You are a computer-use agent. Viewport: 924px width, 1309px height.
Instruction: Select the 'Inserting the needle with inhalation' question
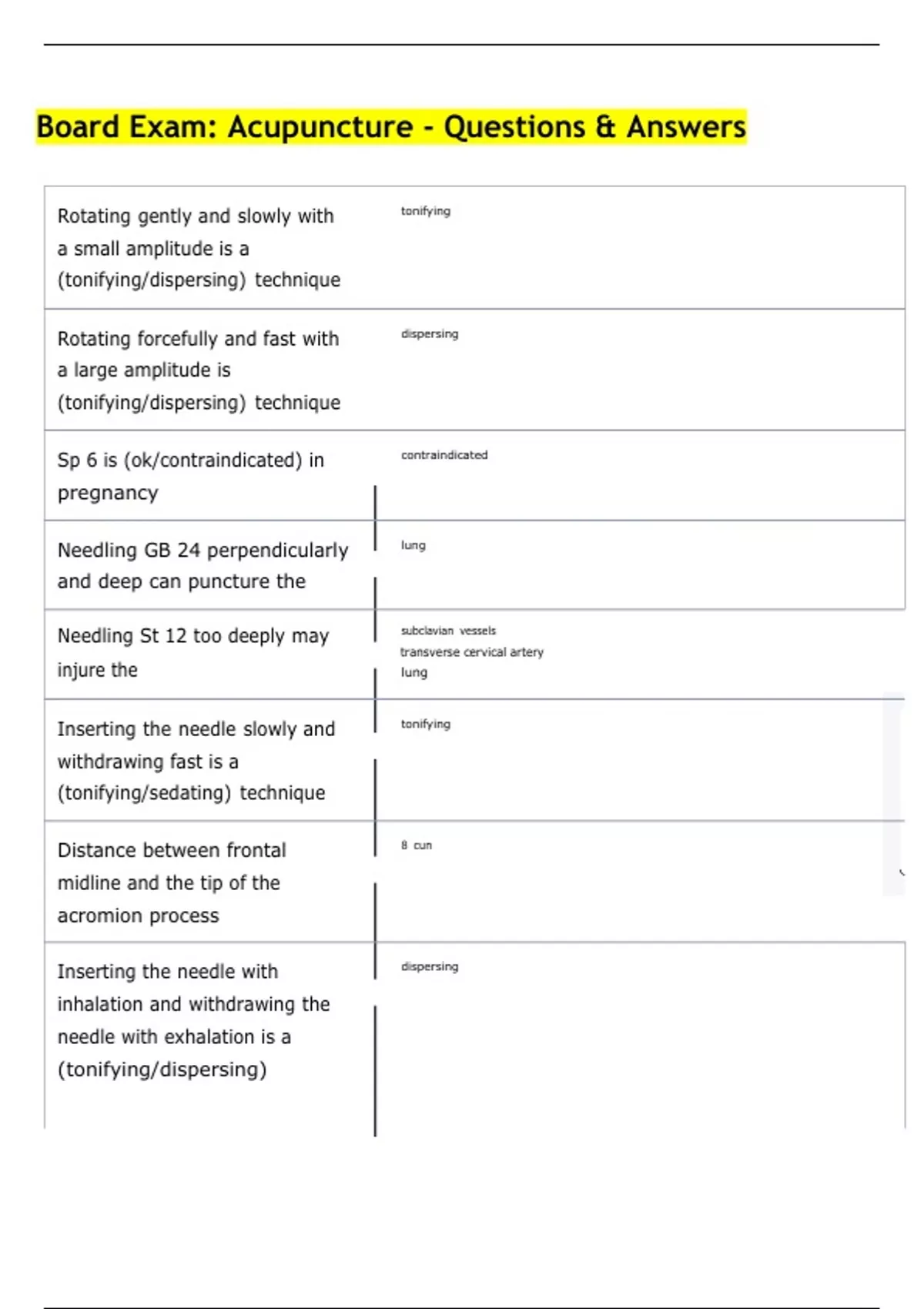pyautogui.click(x=193, y=1020)
